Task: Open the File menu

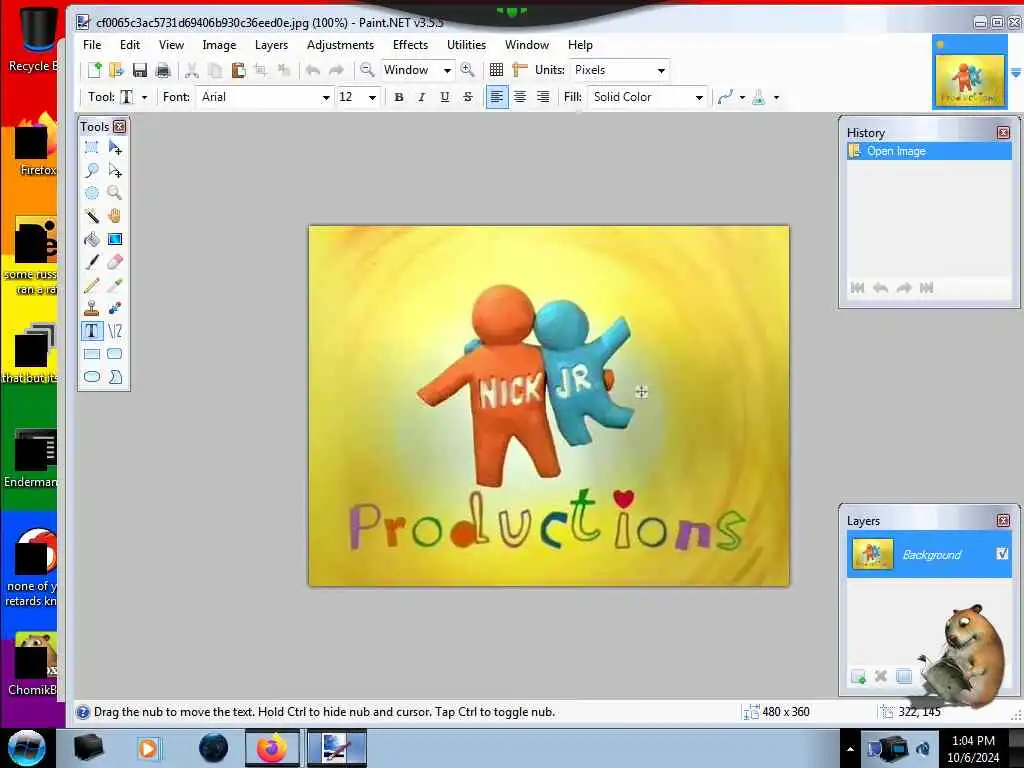Action: pyautogui.click(x=92, y=45)
